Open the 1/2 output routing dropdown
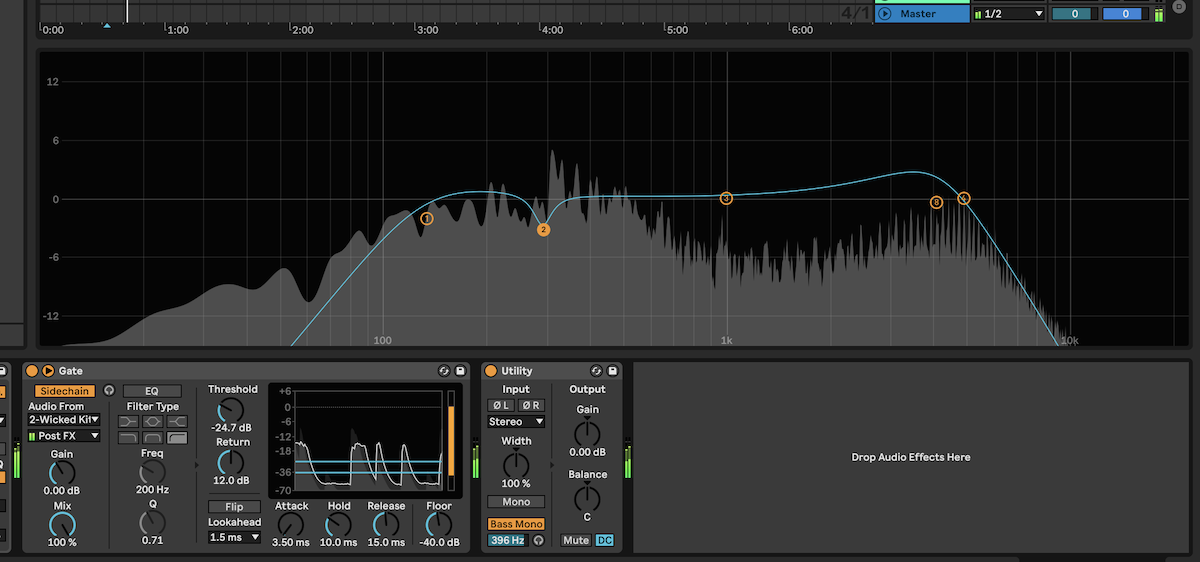The image size is (1200, 562). (1010, 14)
